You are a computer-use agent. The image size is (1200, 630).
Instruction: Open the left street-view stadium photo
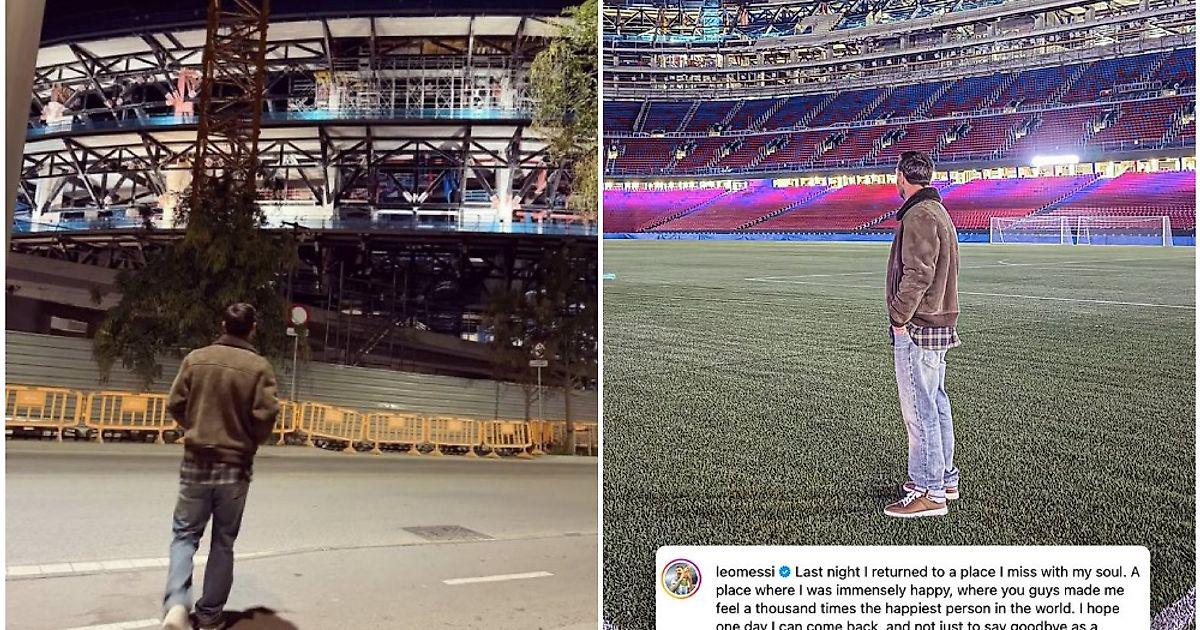point(301,315)
